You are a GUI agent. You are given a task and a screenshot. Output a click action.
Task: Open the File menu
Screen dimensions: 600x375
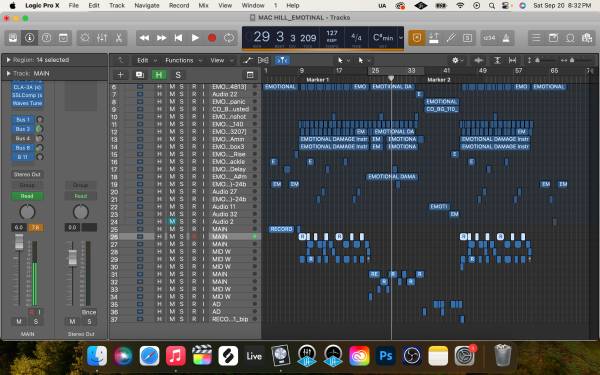coord(73,5)
